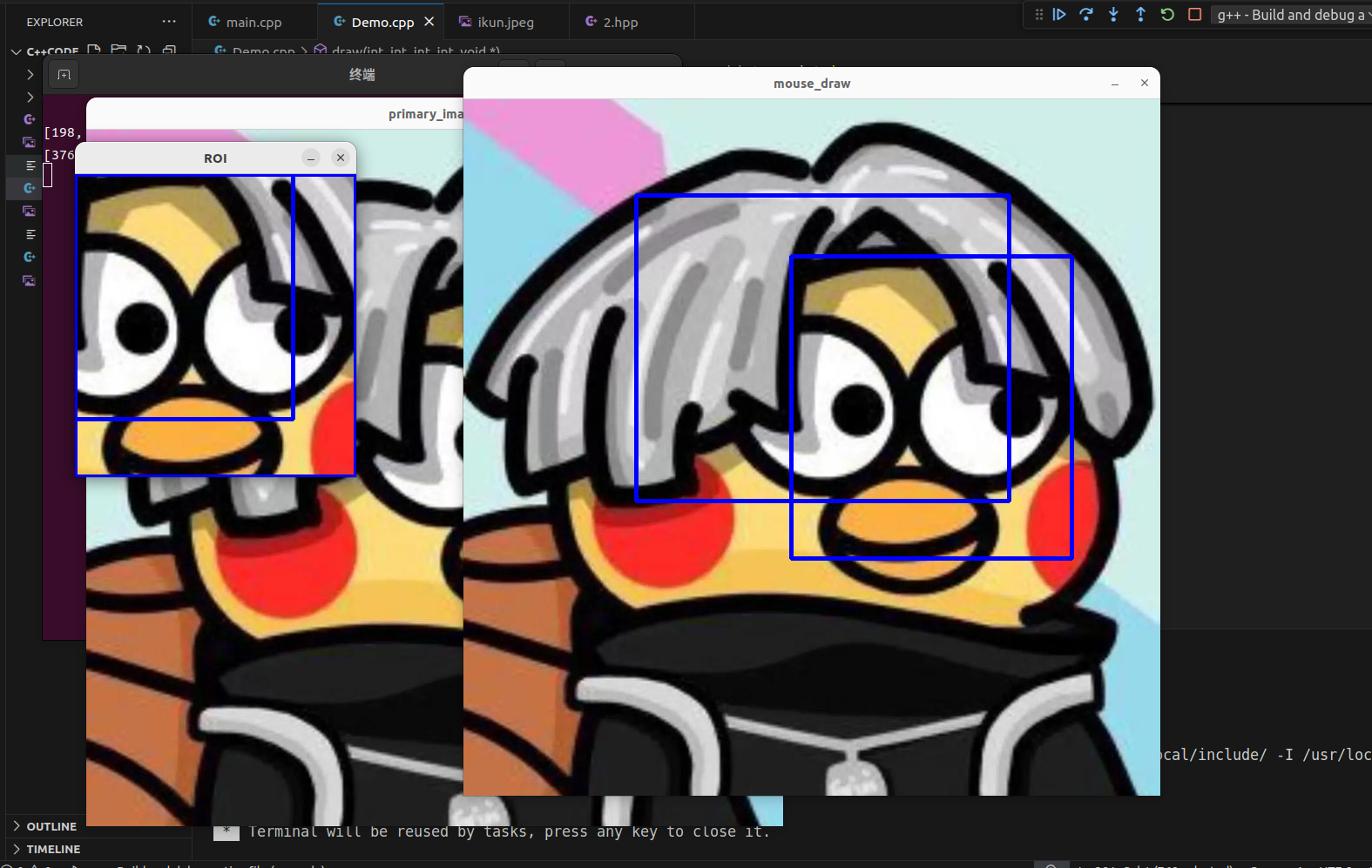Click the asterisk marker before terminal message
Viewport: 1372px width, 868px height.
(x=226, y=832)
